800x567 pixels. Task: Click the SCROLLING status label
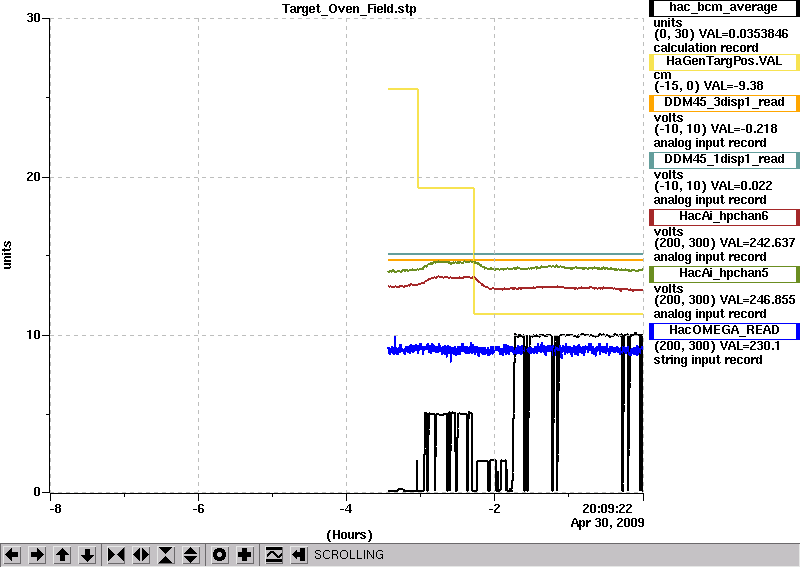pos(348,555)
